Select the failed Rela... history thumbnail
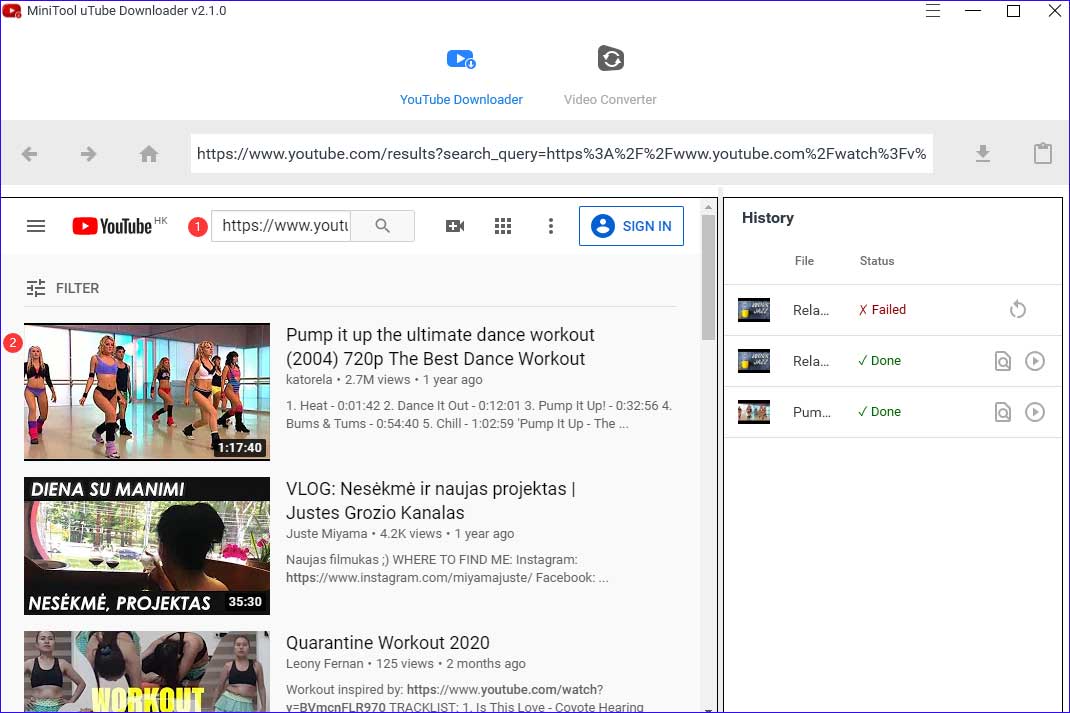 point(754,310)
